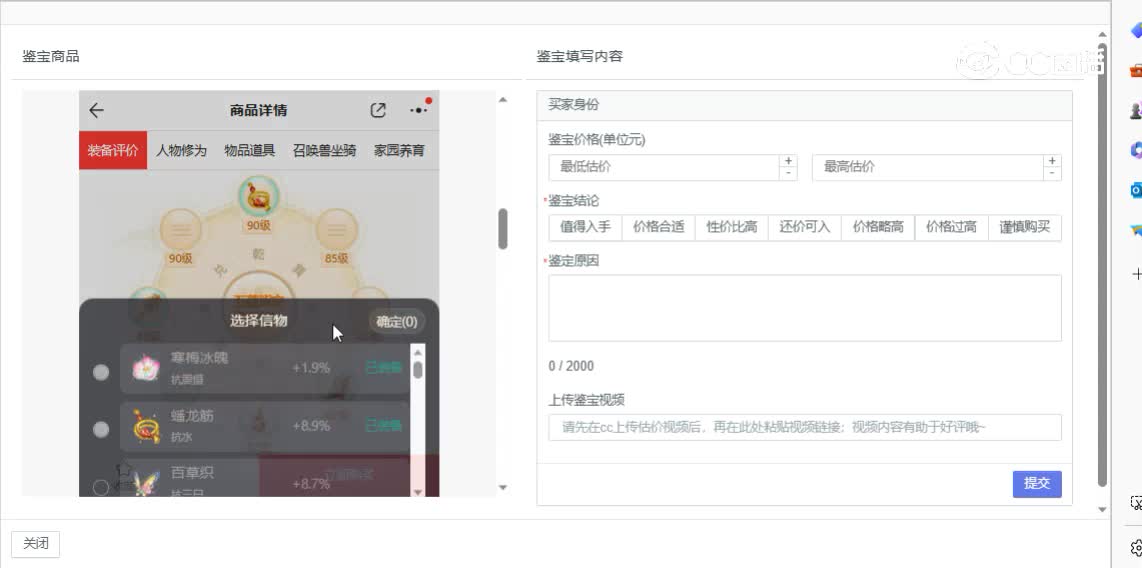Decrease 最高估价 with minus stepper
Screen dimensions: 1142x568
click(1052, 173)
